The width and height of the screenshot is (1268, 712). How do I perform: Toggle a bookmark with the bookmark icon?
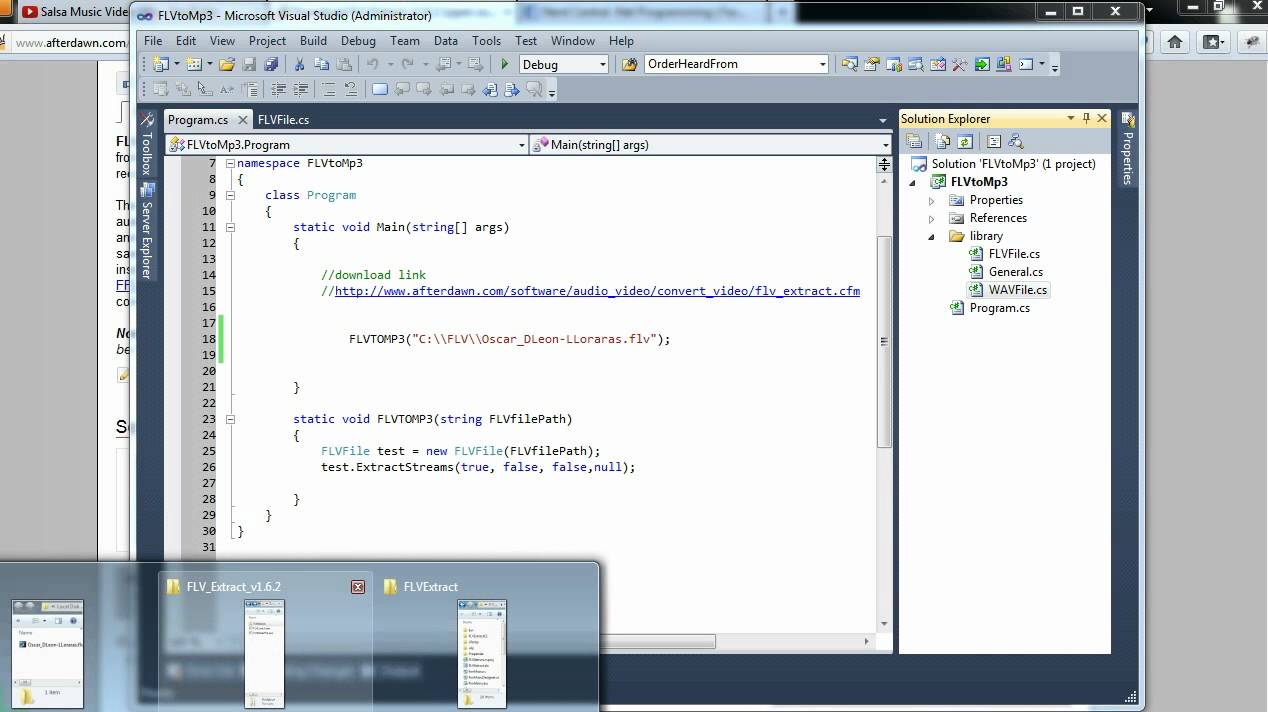pos(380,89)
